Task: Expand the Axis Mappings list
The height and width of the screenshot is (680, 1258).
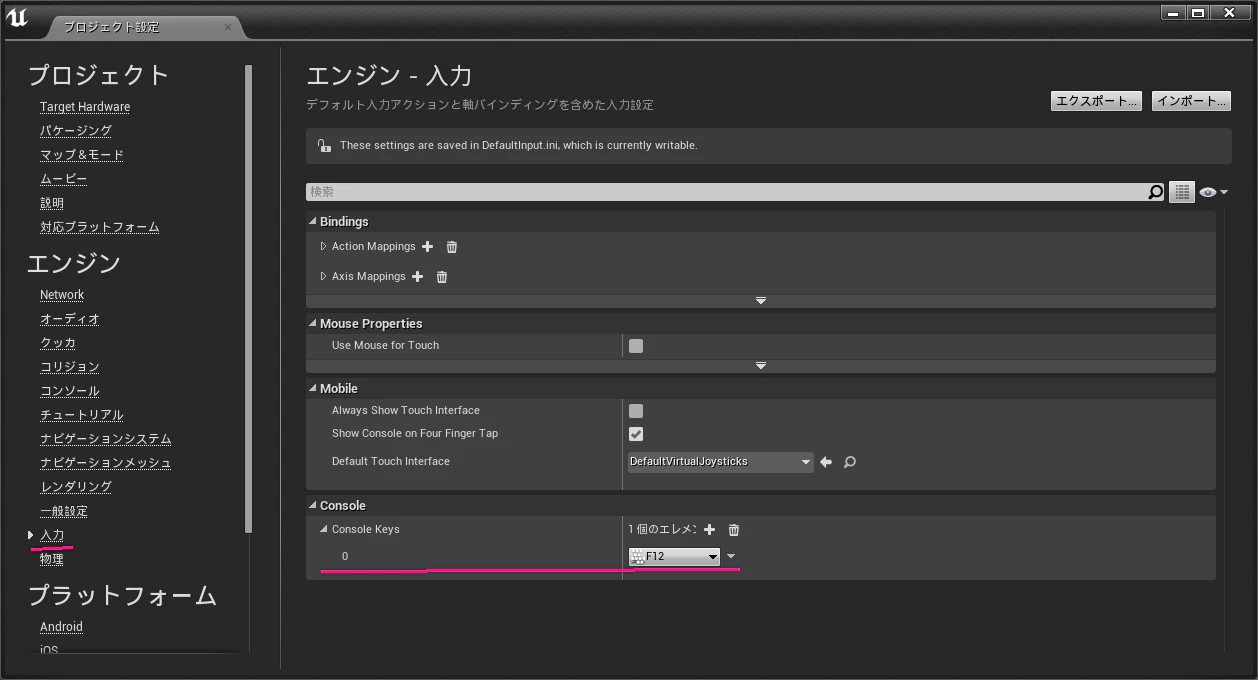Action: point(323,277)
